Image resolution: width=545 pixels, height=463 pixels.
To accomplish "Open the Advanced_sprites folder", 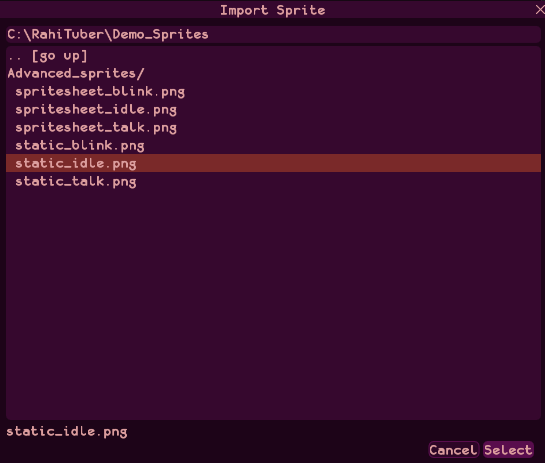I will (x=273, y=74).
